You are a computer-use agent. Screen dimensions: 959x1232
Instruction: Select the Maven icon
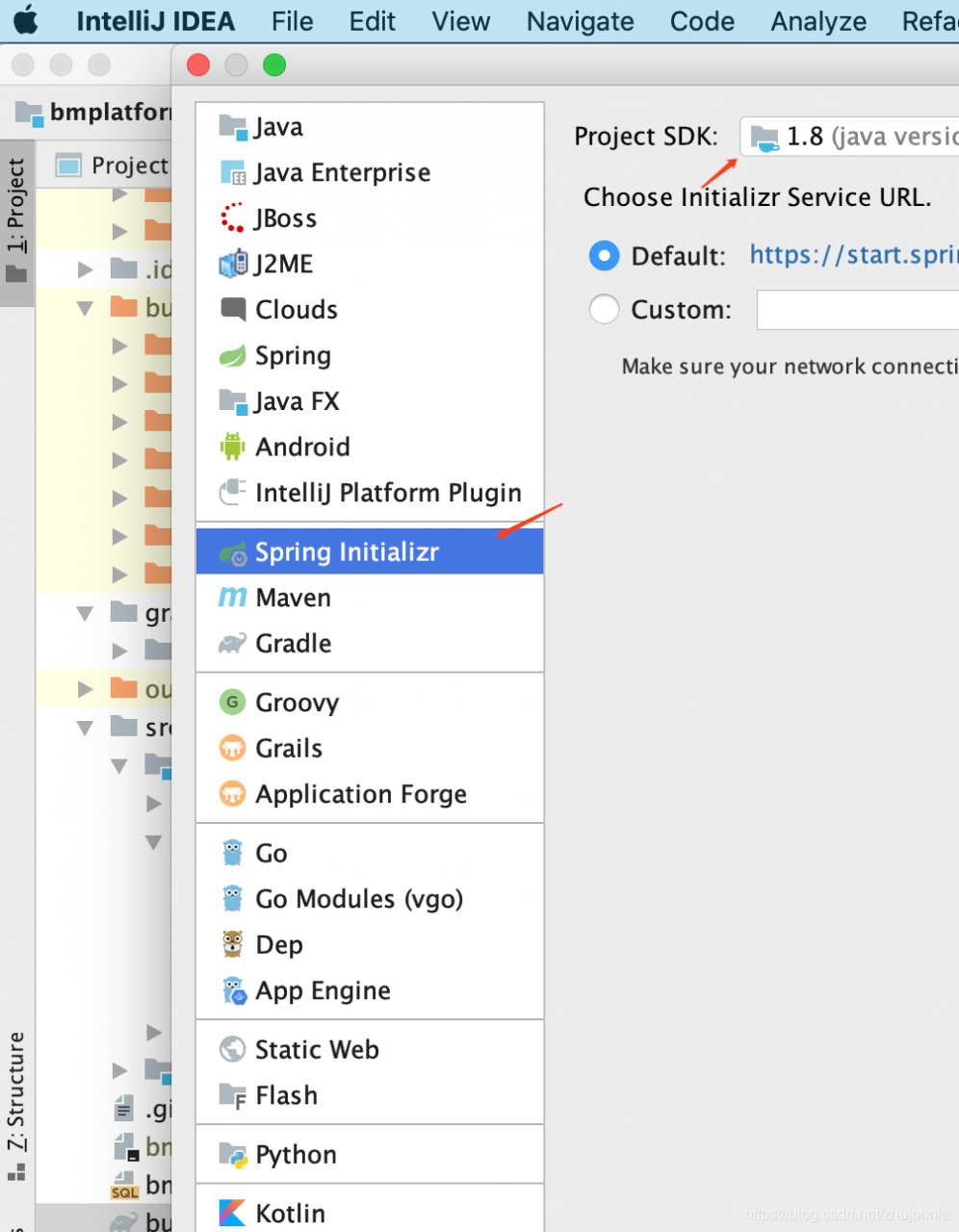coord(233,598)
